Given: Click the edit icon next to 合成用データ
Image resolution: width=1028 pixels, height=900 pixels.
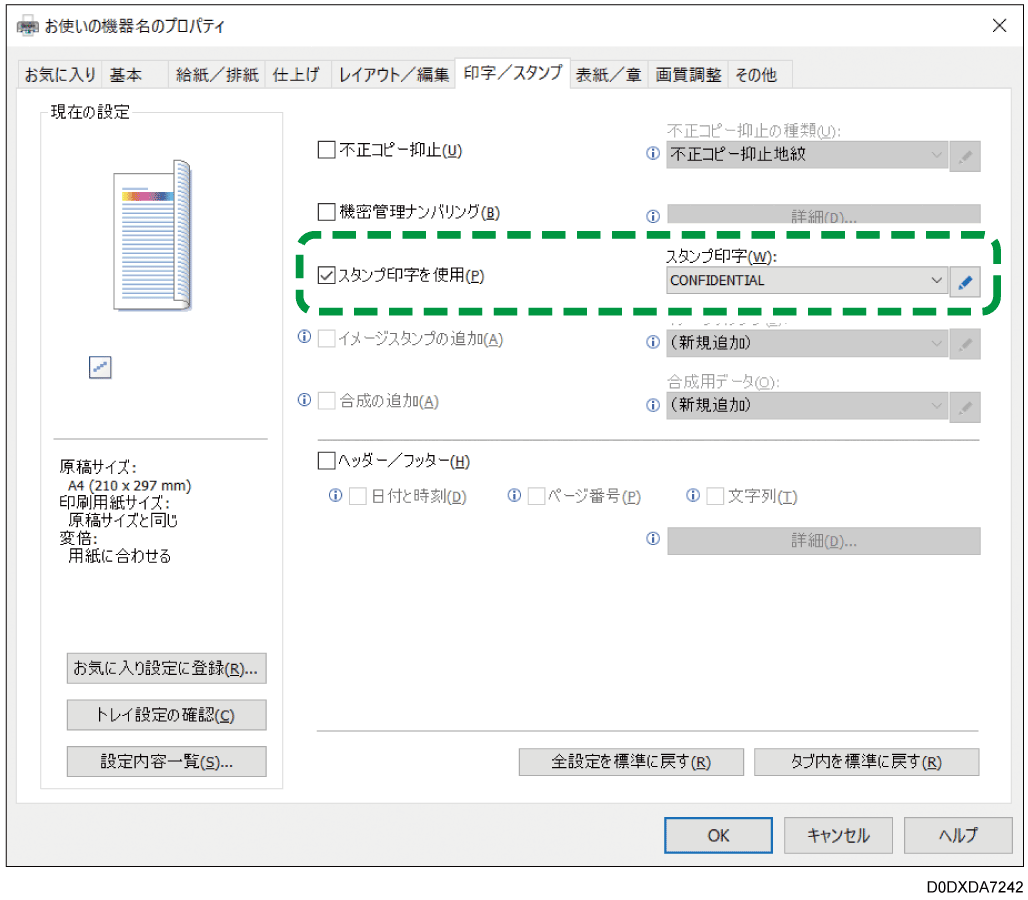Looking at the screenshot, I should click(x=964, y=406).
